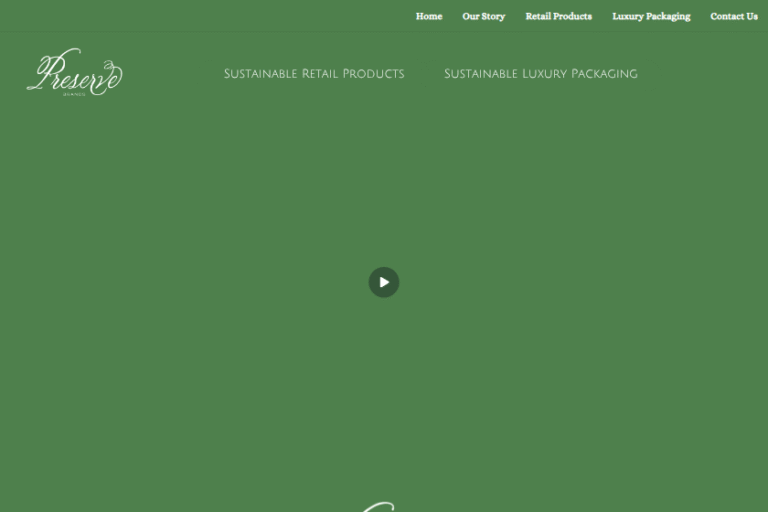Click the Sustainable Retail Products heading link

click(314, 74)
